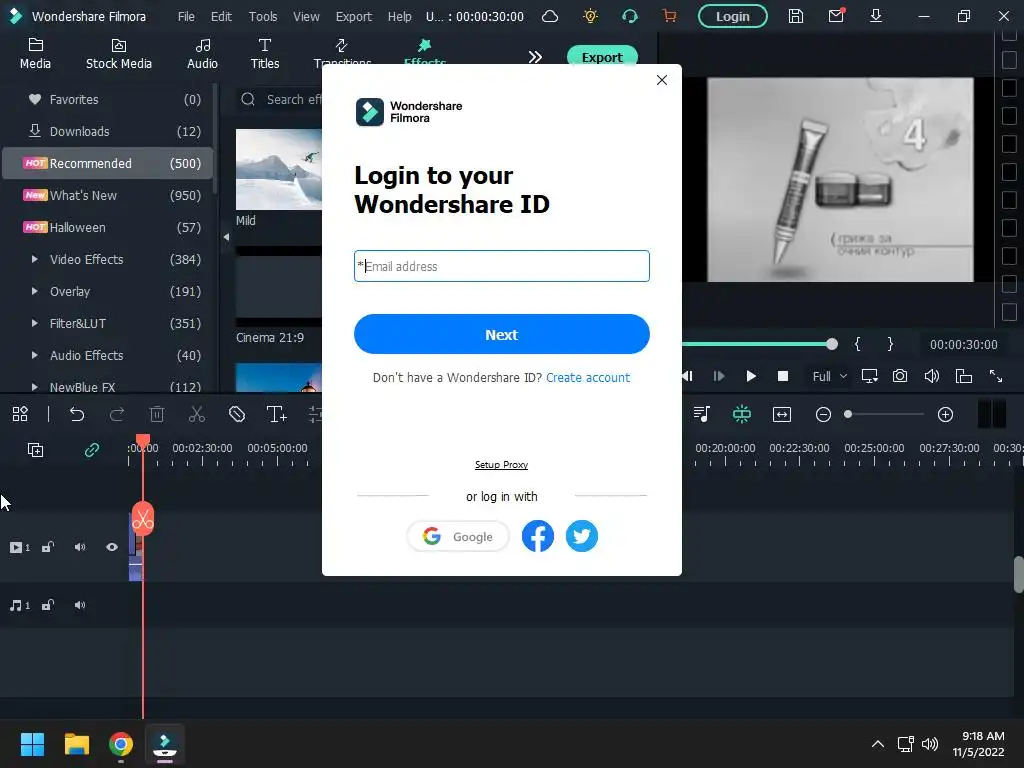The height and width of the screenshot is (768, 1024).
Task: Collapse the effects panel with arrow handle
Action: point(226,237)
